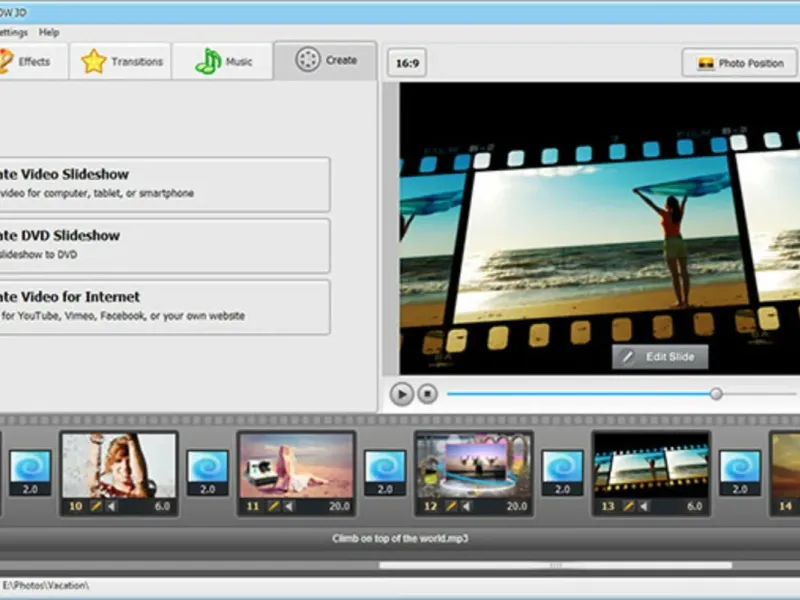Open the Help menu

(49, 32)
